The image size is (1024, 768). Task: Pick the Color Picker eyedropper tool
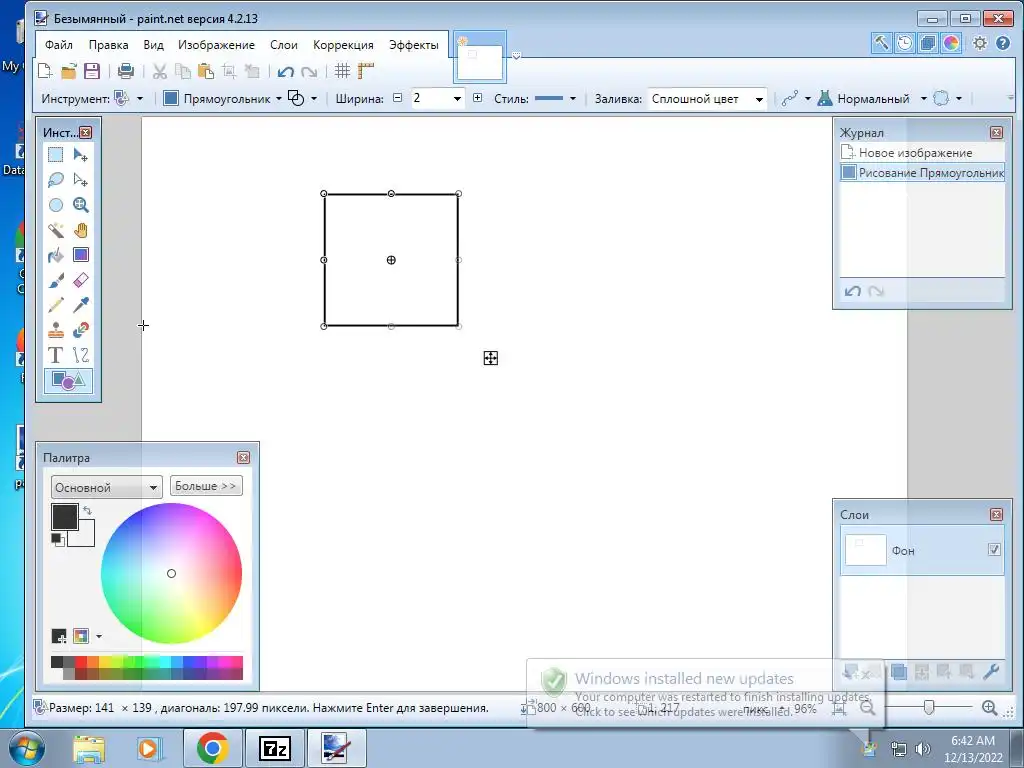pyautogui.click(x=80, y=305)
